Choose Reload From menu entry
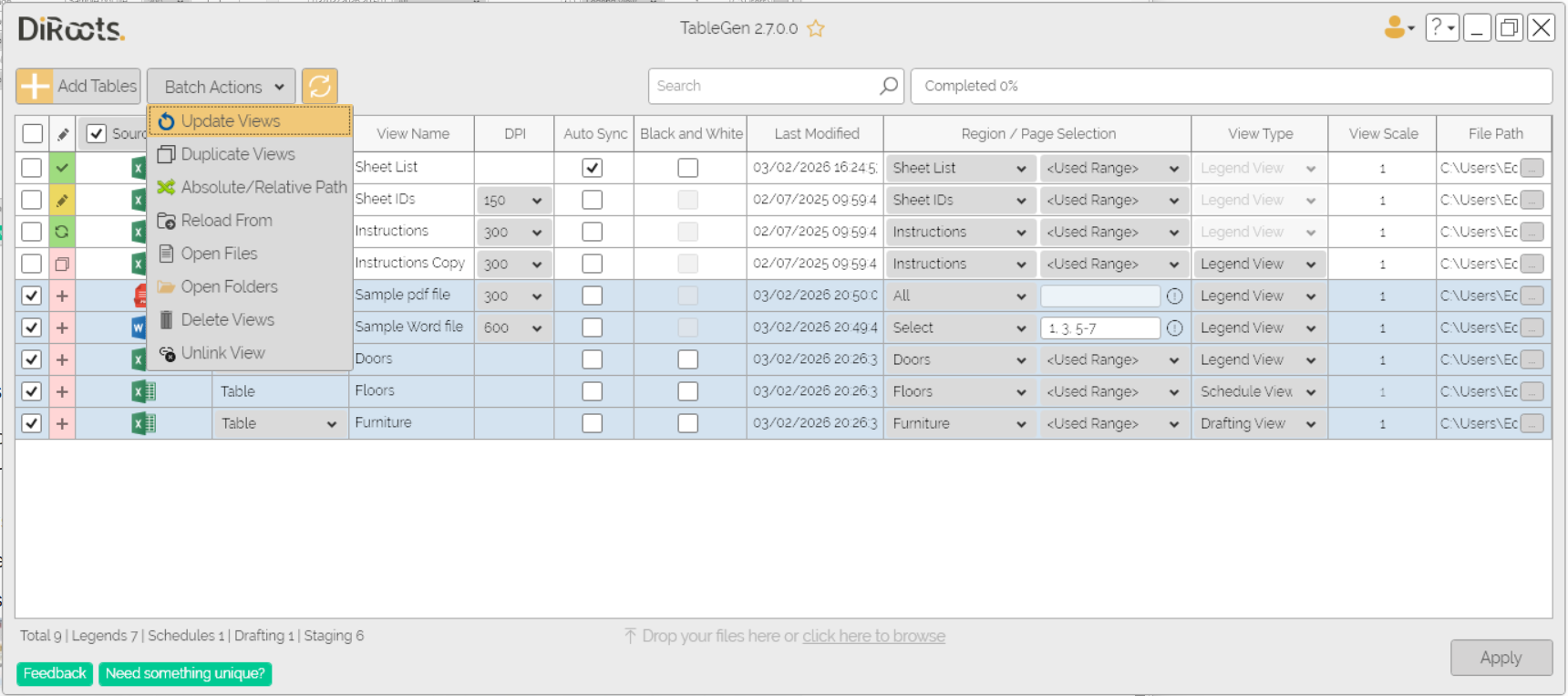The height and width of the screenshot is (696, 1568). coord(250,220)
